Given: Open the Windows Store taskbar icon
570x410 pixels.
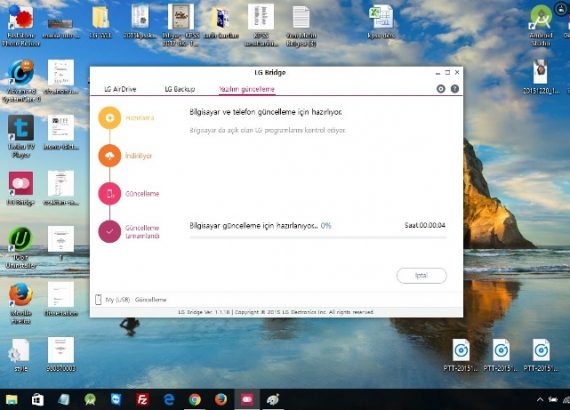Looking at the screenshot, I should (37, 400).
